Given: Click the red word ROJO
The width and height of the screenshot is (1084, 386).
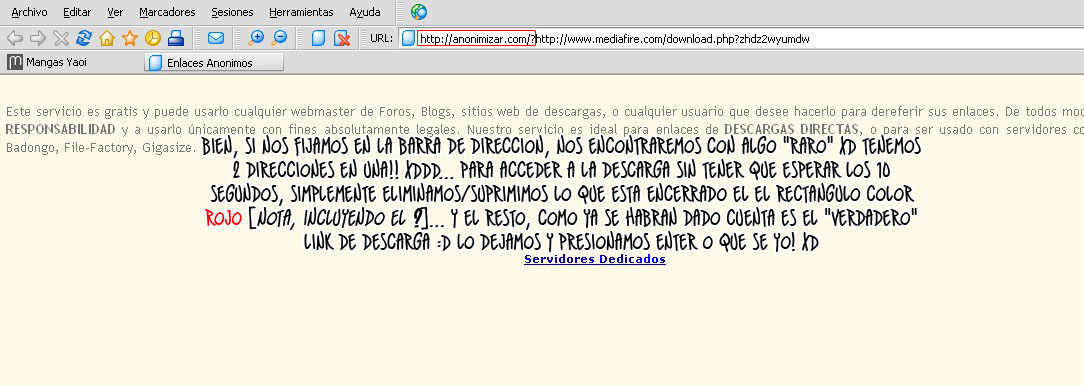Looking at the screenshot, I should [224, 219].
